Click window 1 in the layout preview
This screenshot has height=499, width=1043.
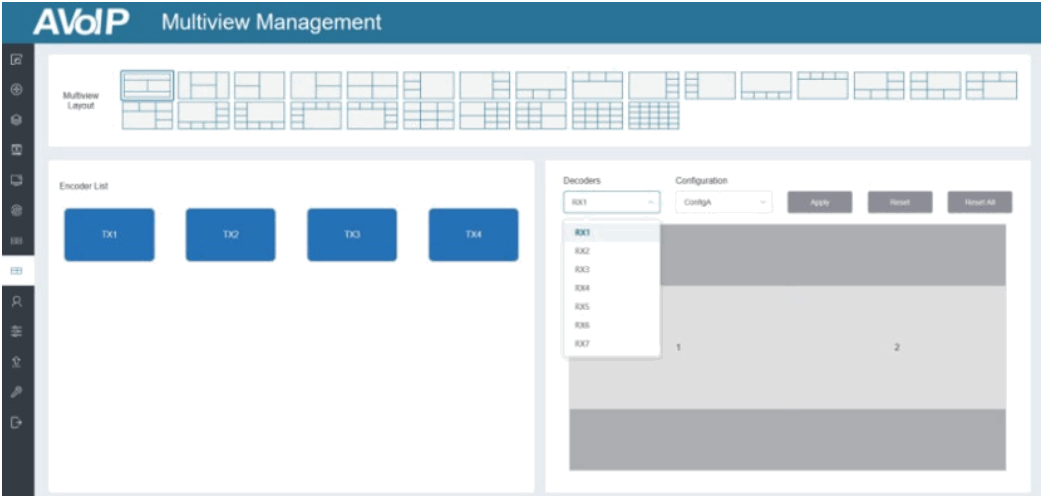point(678,347)
